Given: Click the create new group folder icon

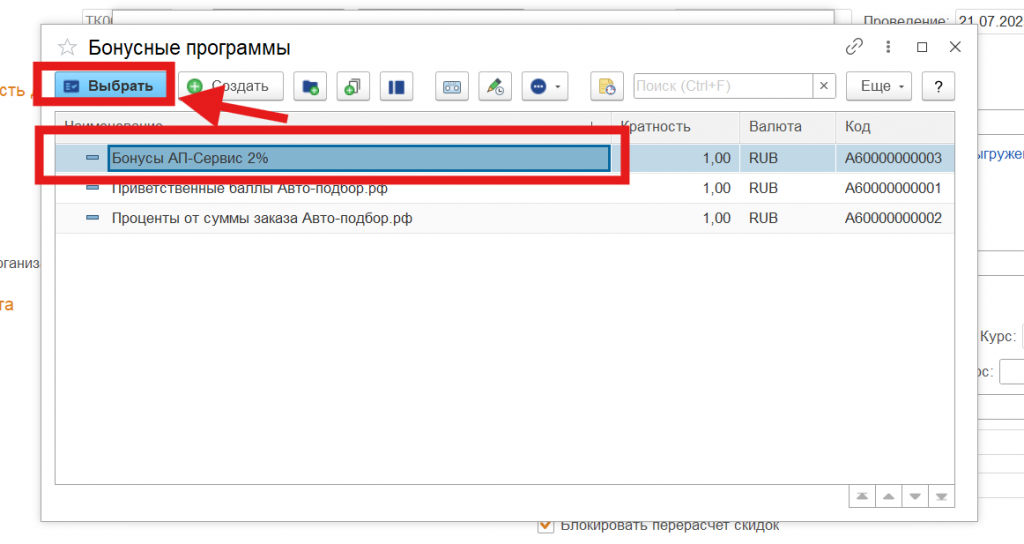Looking at the screenshot, I should [x=311, y=87].
